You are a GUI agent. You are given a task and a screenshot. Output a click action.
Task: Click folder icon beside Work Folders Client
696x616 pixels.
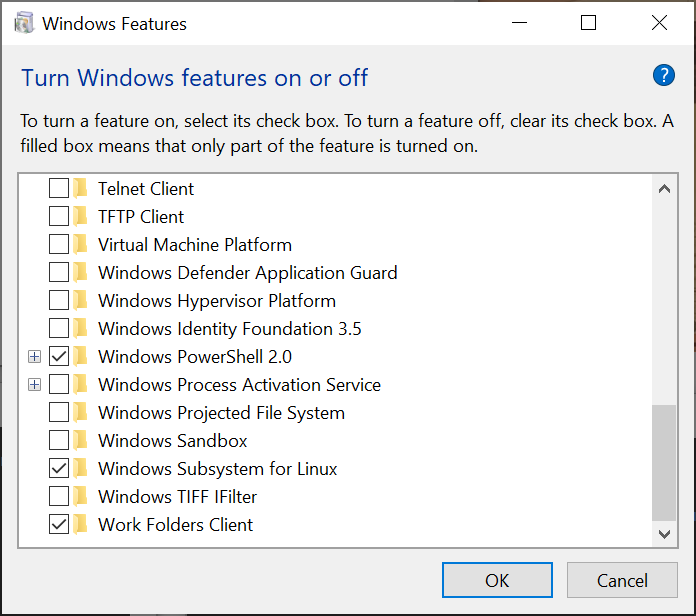81,525
